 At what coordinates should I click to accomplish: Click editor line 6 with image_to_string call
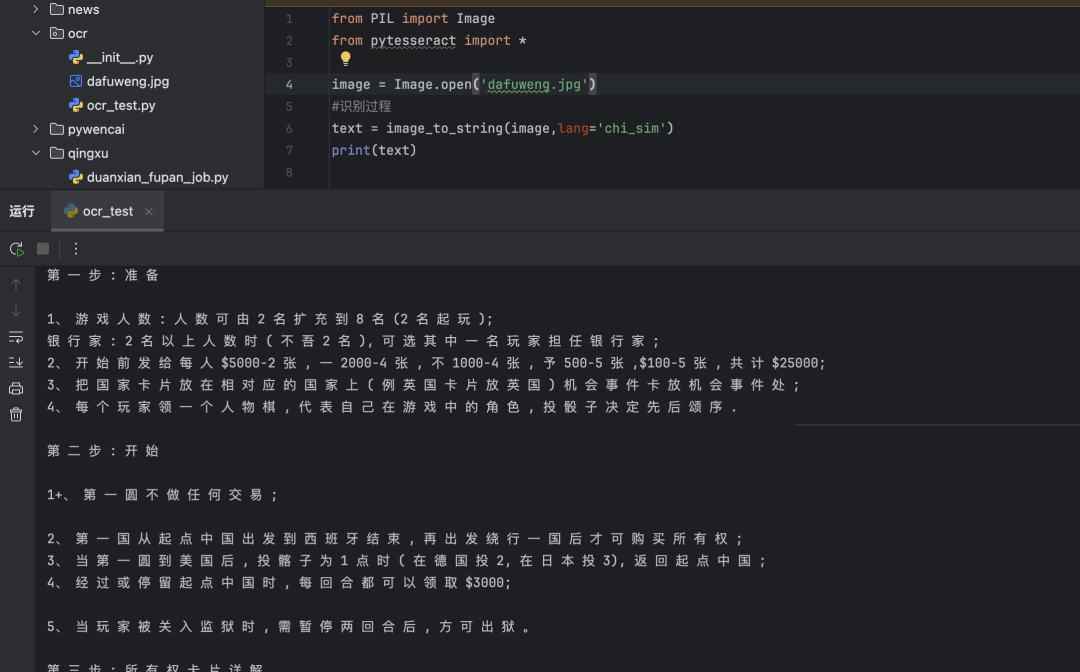pos(502,128)
